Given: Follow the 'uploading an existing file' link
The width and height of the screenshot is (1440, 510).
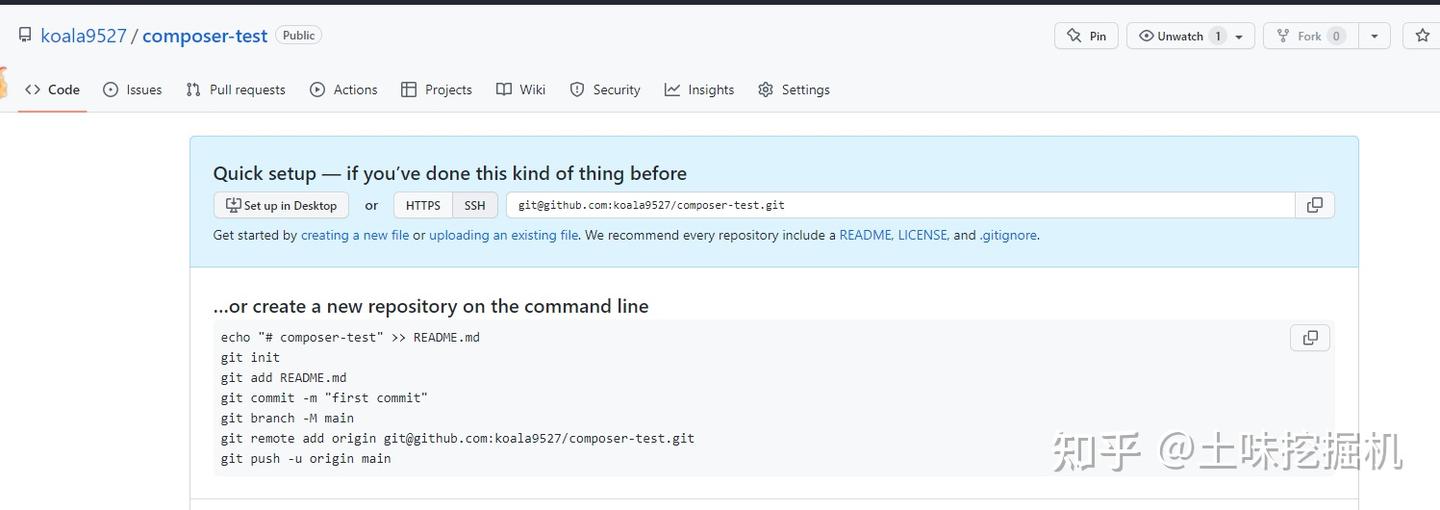Looking at the screenshot, I should pos(504,235).
